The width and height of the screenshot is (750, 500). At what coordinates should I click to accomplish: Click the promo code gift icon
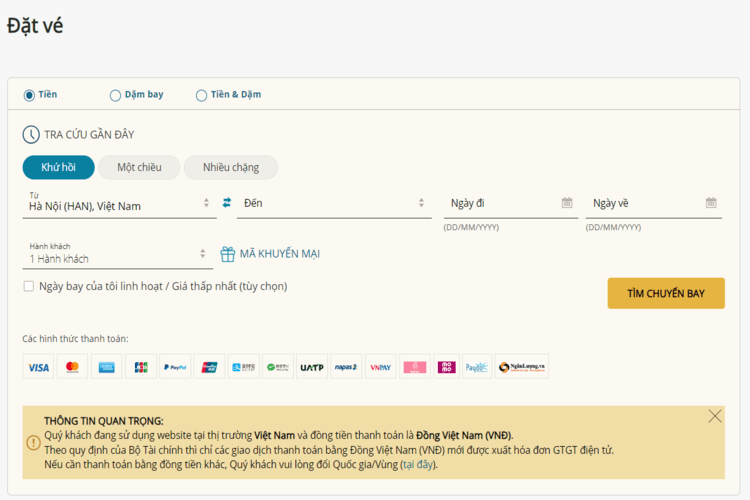[x=228, y=254]
